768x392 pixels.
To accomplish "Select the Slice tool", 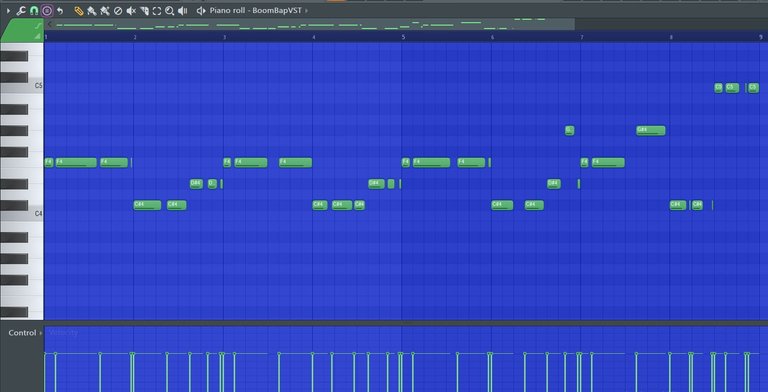I will [144, 11].
